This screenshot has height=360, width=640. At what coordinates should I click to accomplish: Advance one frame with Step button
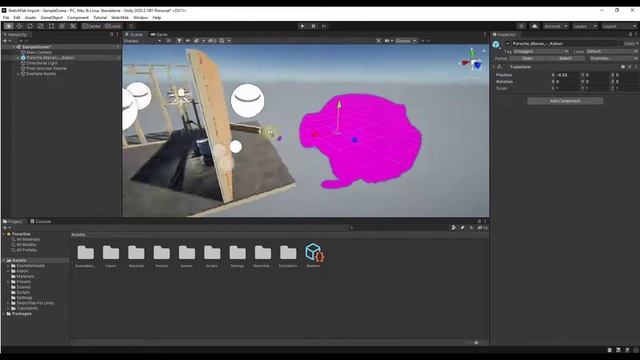pos(324,26)
